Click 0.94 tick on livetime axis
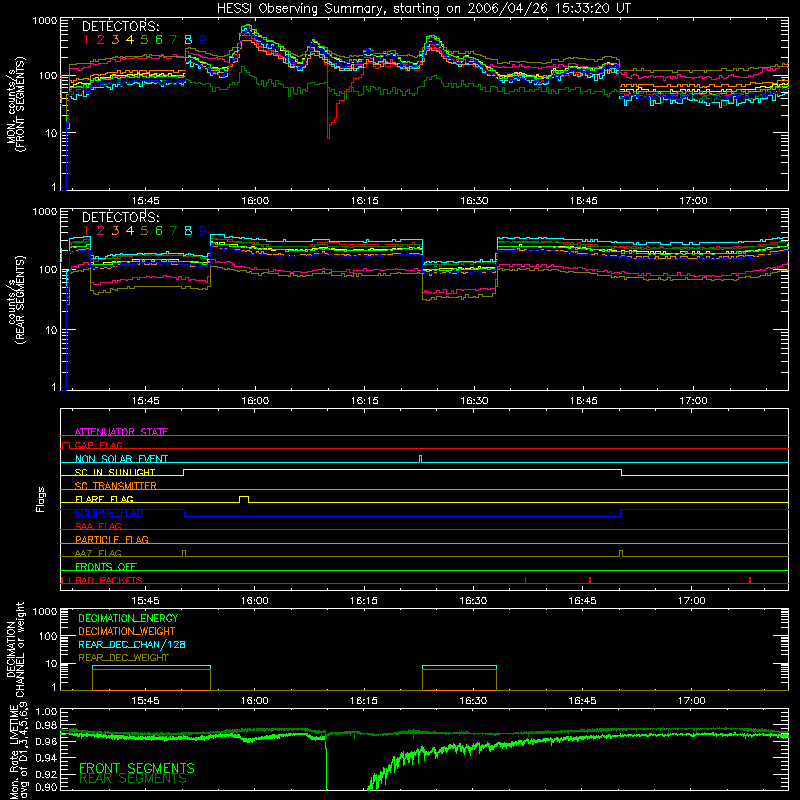This screenshot has width=800, height=800. tap(46, 757)
